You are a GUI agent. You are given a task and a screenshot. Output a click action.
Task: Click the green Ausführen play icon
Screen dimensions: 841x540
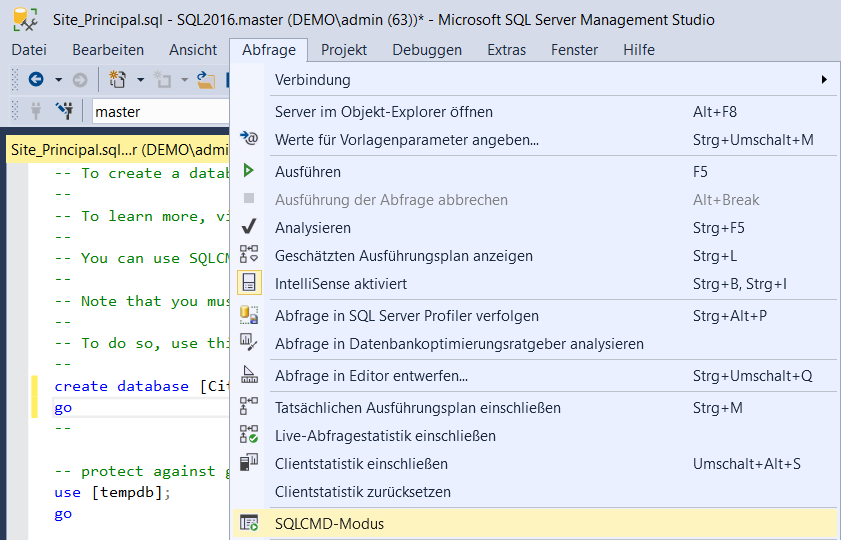pos(249,172)
